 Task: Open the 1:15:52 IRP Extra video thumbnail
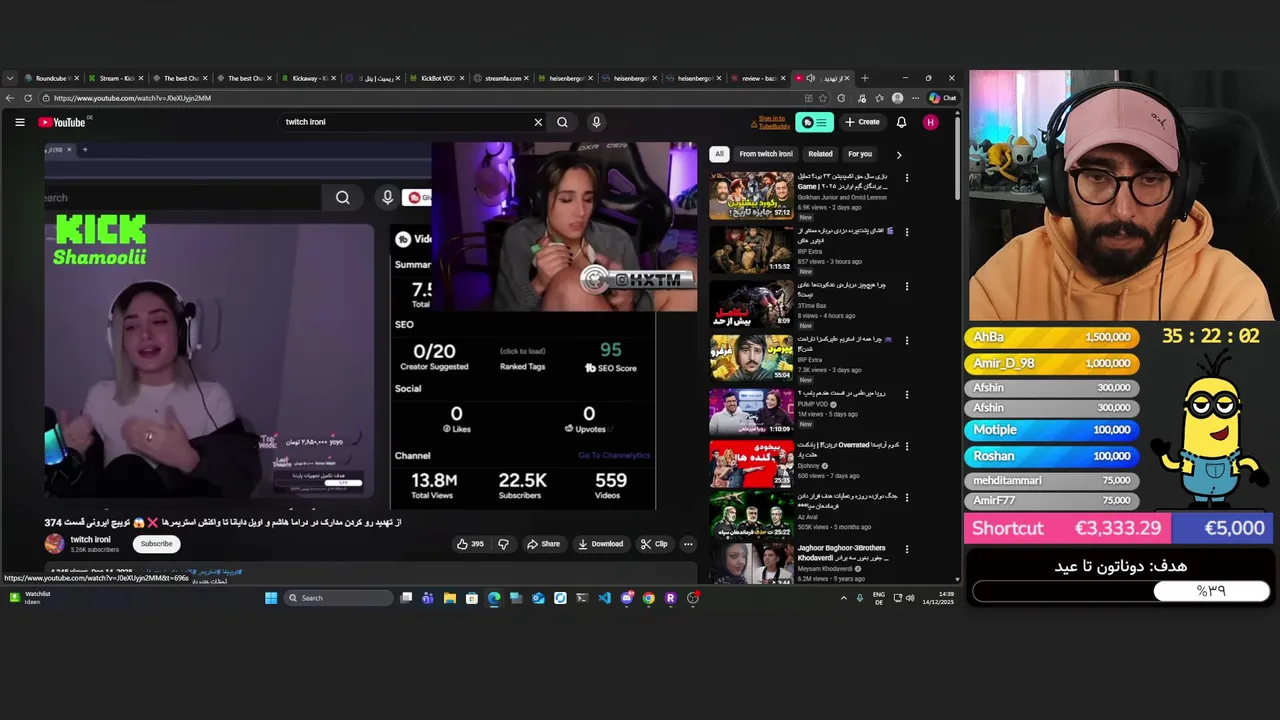click(751, 250)
